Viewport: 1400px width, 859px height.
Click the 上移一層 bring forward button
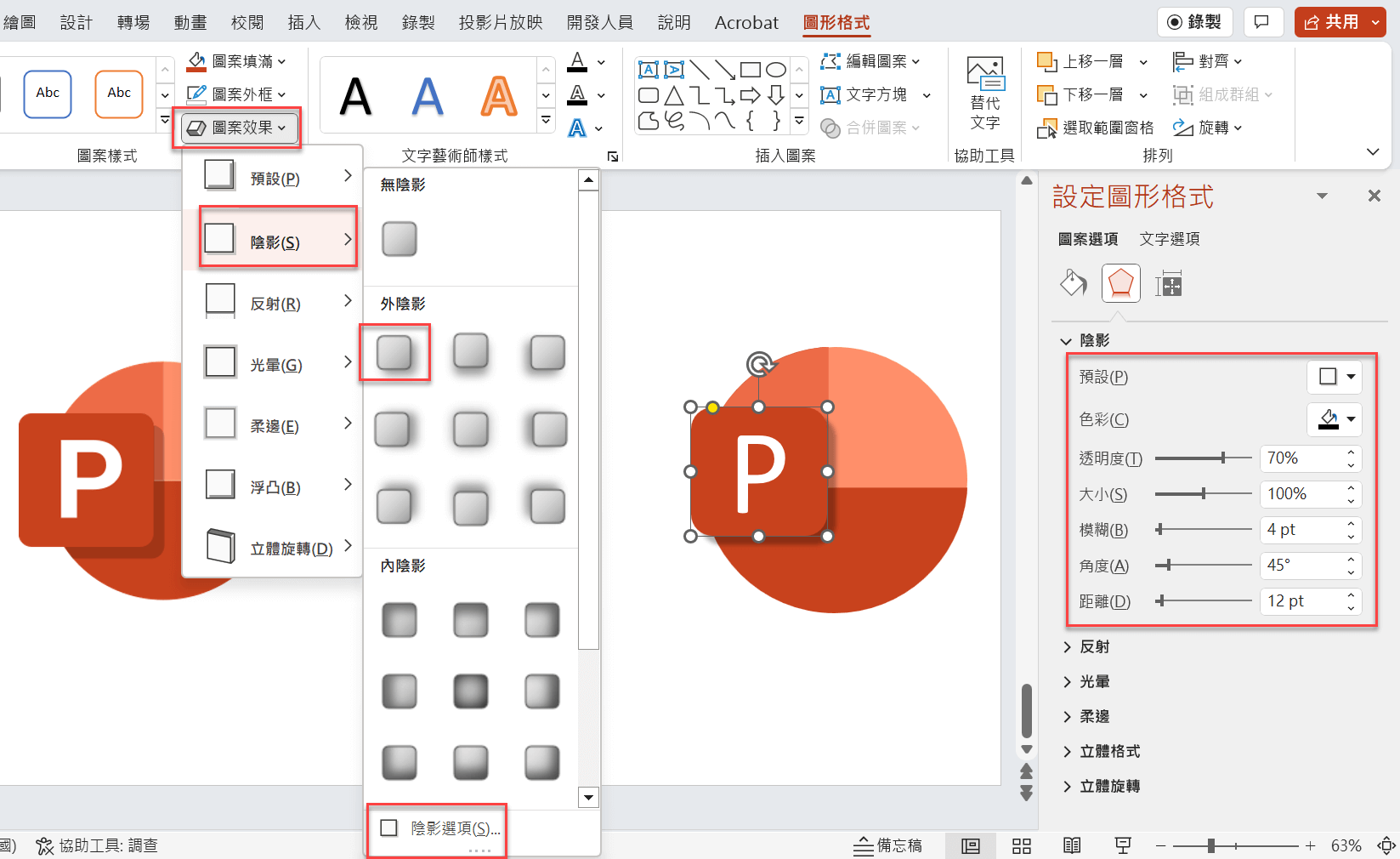(1080, 61)
